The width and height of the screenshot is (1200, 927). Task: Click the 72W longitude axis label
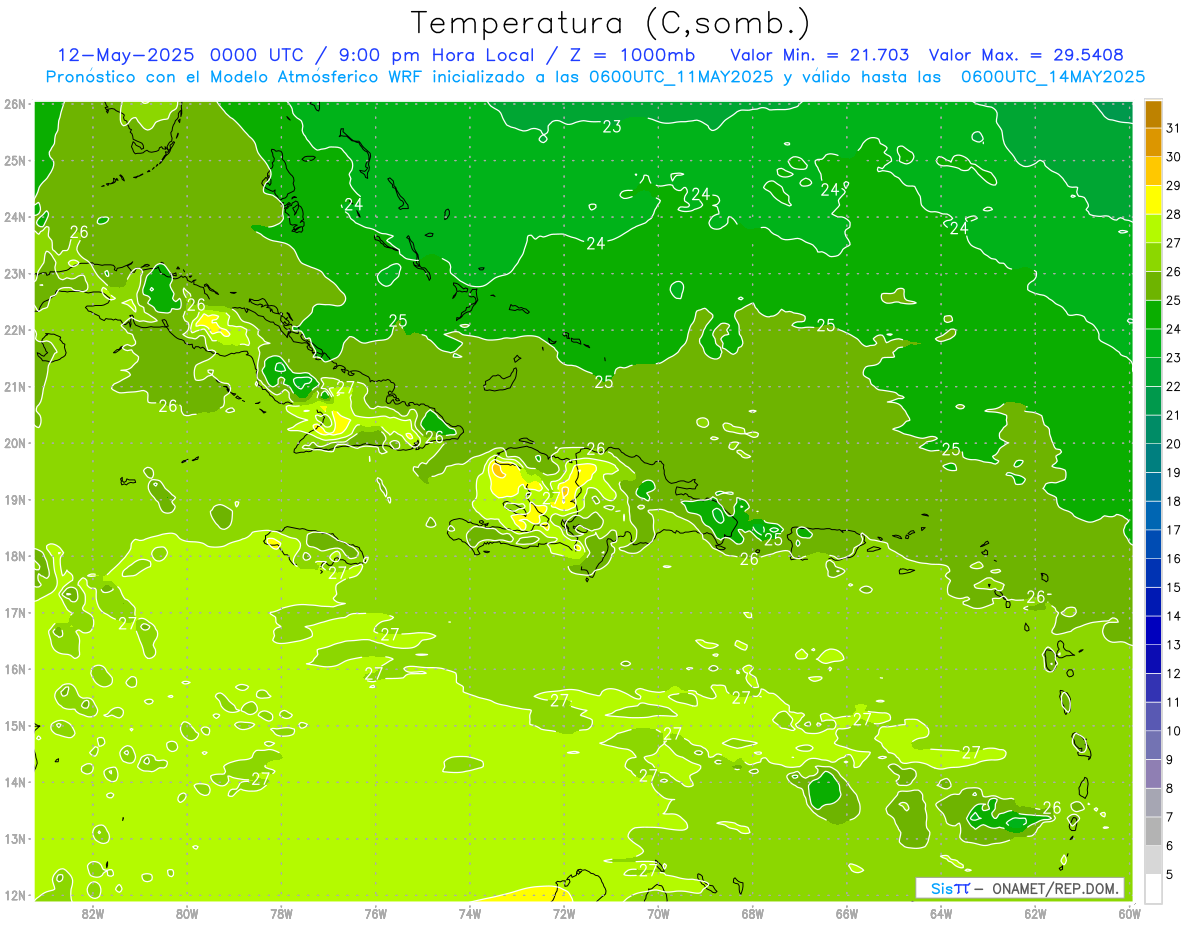tap(564, 913)
